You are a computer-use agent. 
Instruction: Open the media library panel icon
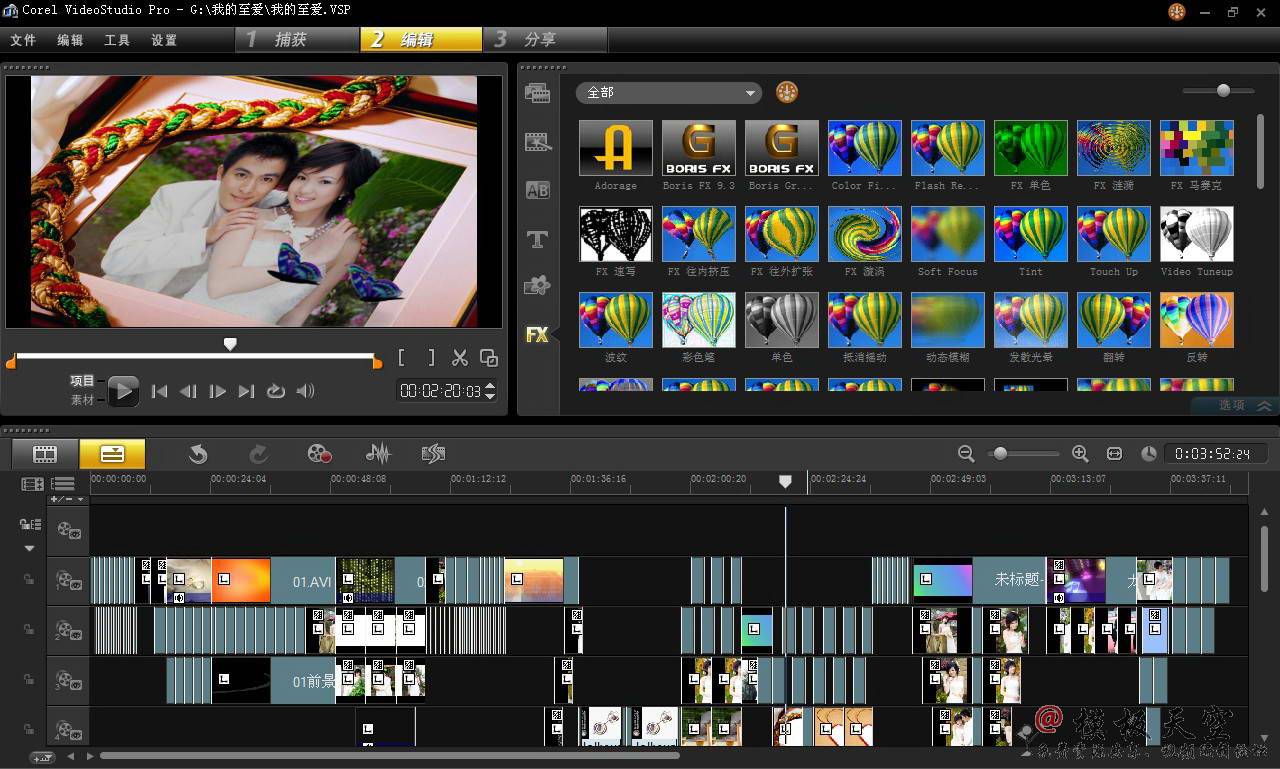[x=538, y=94]
